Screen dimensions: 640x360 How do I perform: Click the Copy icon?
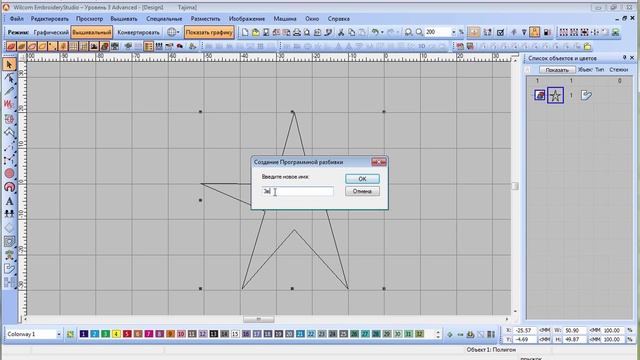point(351,32)
